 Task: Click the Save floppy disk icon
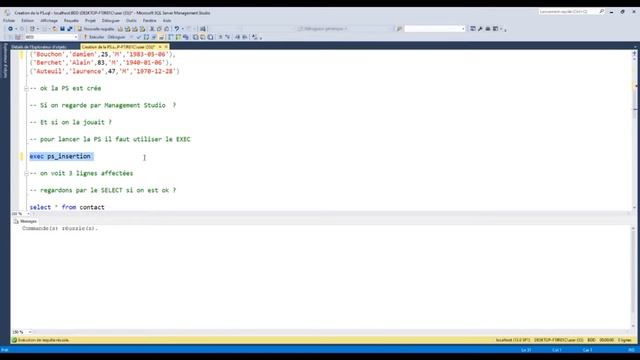pos(62,29)
